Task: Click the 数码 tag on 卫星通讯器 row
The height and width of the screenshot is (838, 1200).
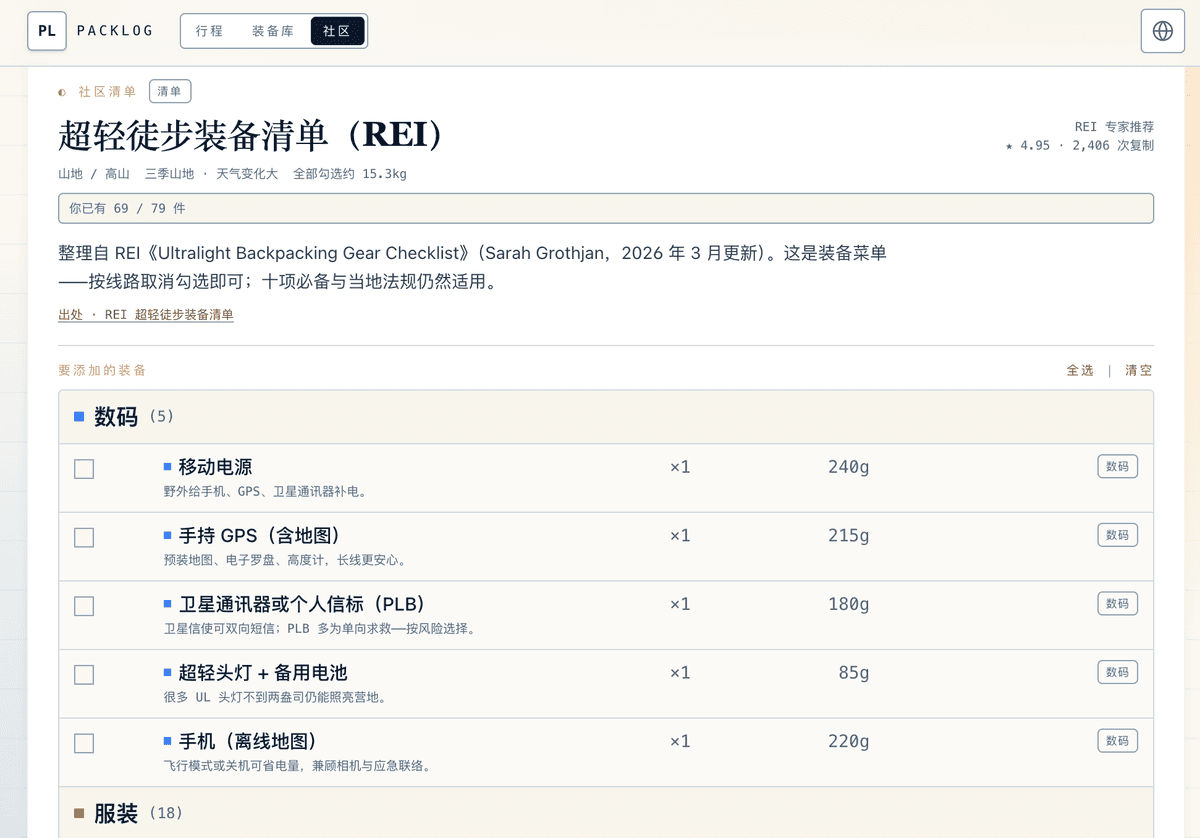Action: [1117, 603]
